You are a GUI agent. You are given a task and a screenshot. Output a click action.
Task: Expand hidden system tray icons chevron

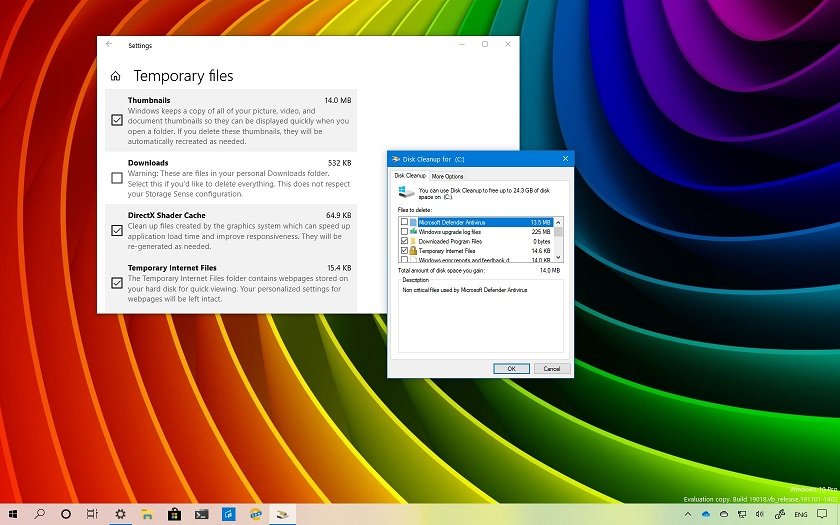[688, 513]
